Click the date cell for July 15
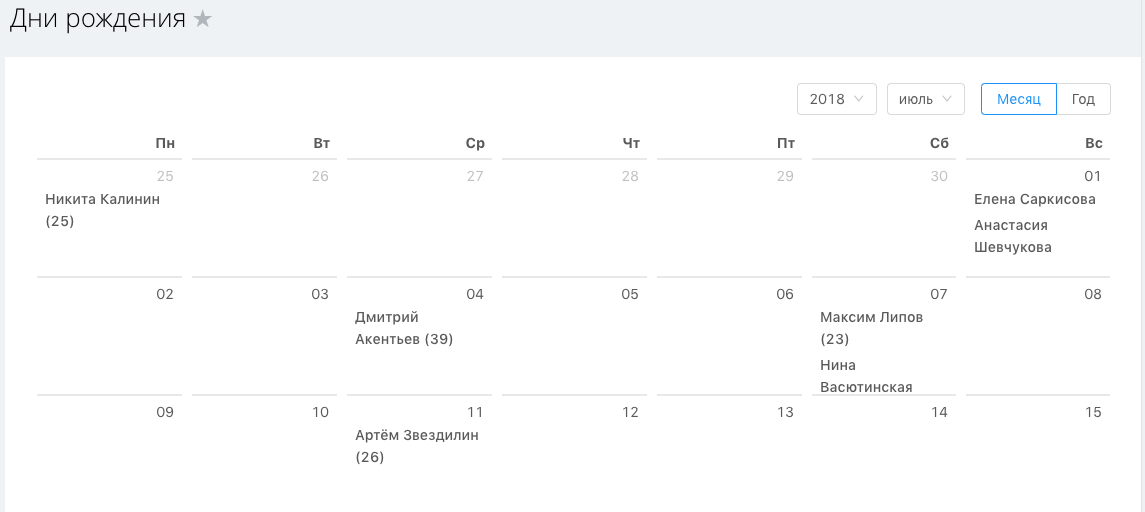The height and width of the screenshot is (512, 1145). 1038,450
